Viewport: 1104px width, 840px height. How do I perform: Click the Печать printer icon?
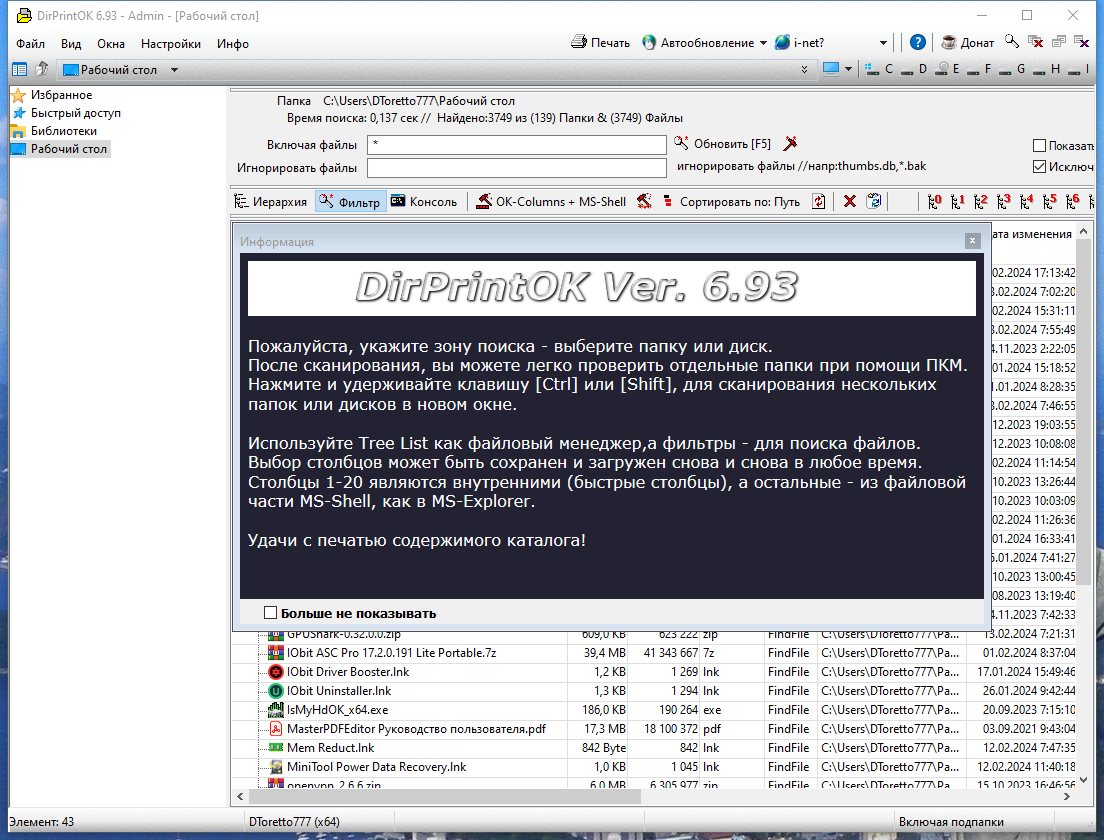[579, 42]
